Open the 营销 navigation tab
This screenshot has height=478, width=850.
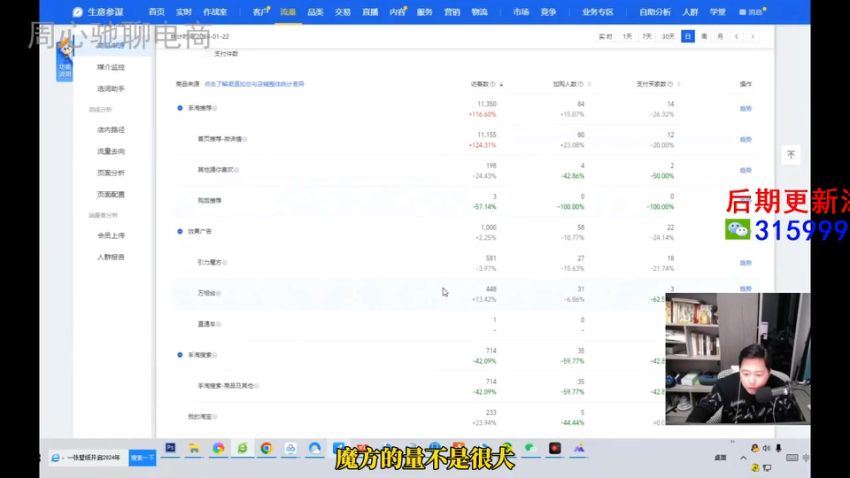click(452, 12)
